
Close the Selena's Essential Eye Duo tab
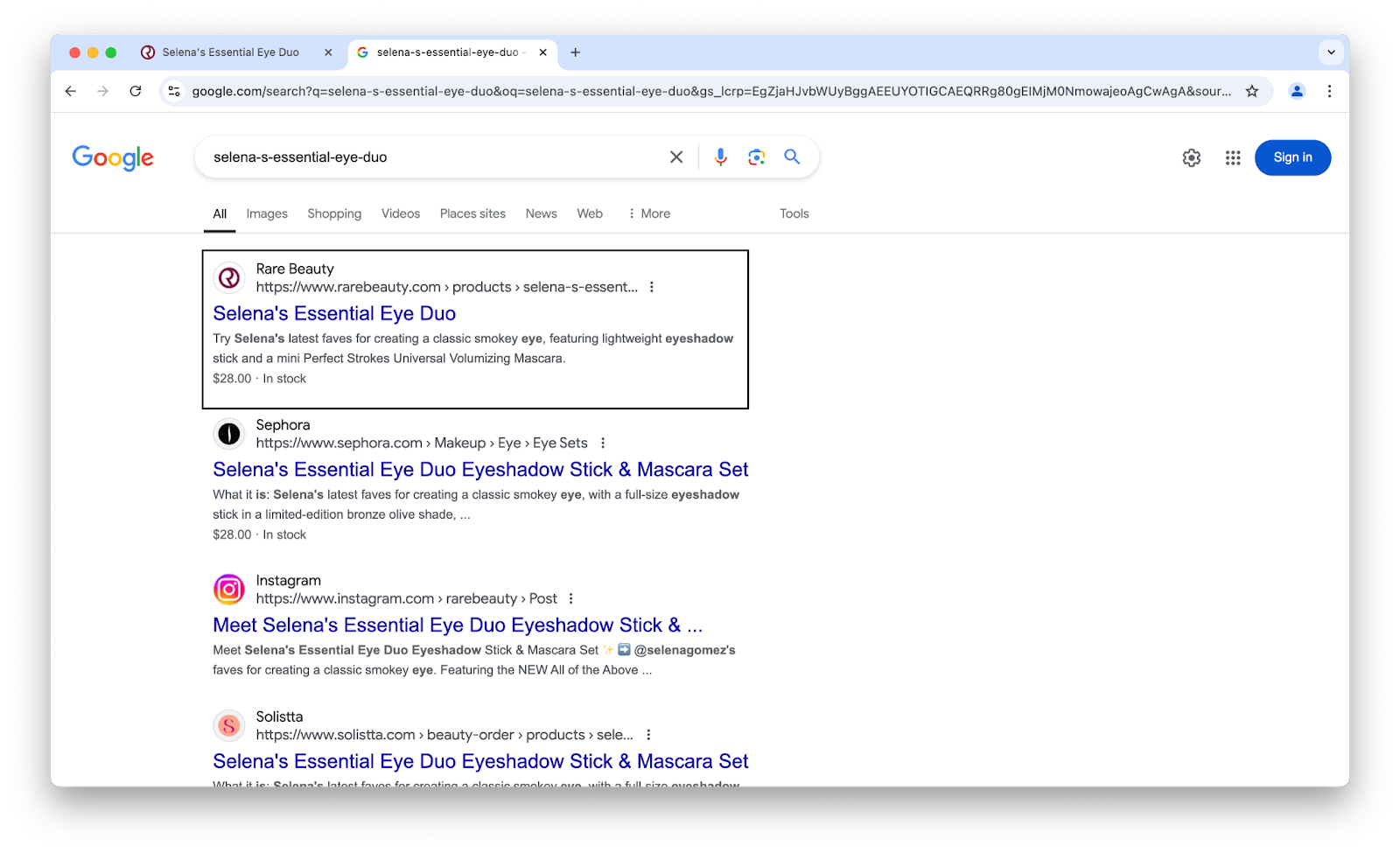tap(328, 52)
